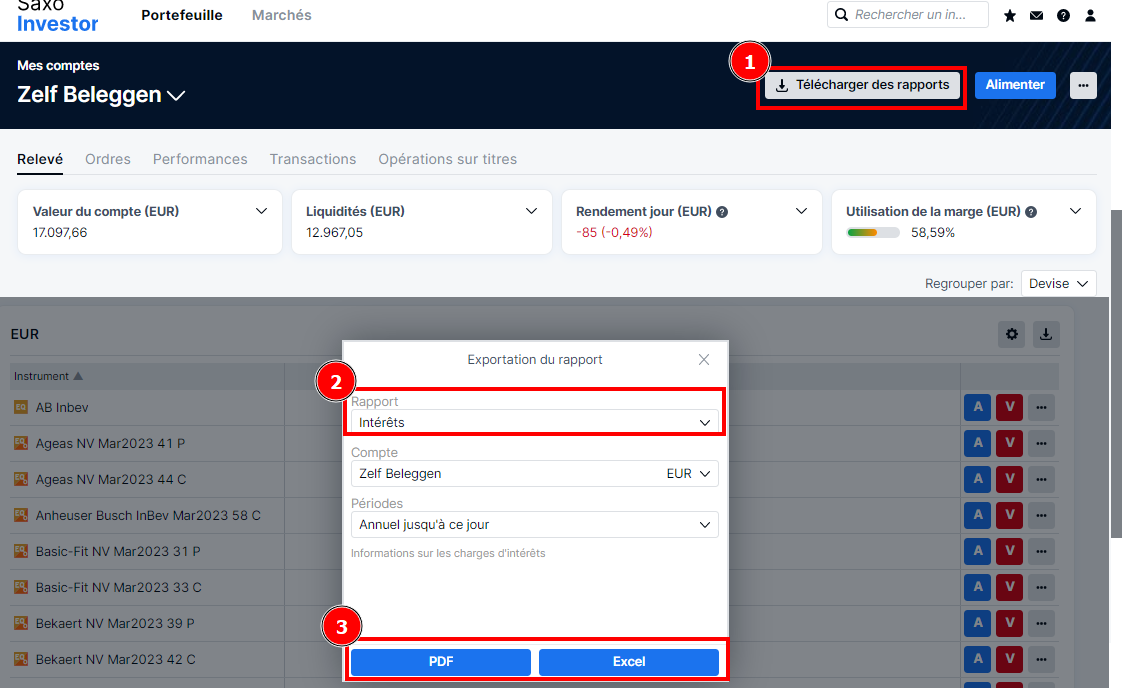The image size is (1122, 691).
Task: Open the Compte dropdown Zelf Beleggen EUR
Action: [x=535, y=474]
